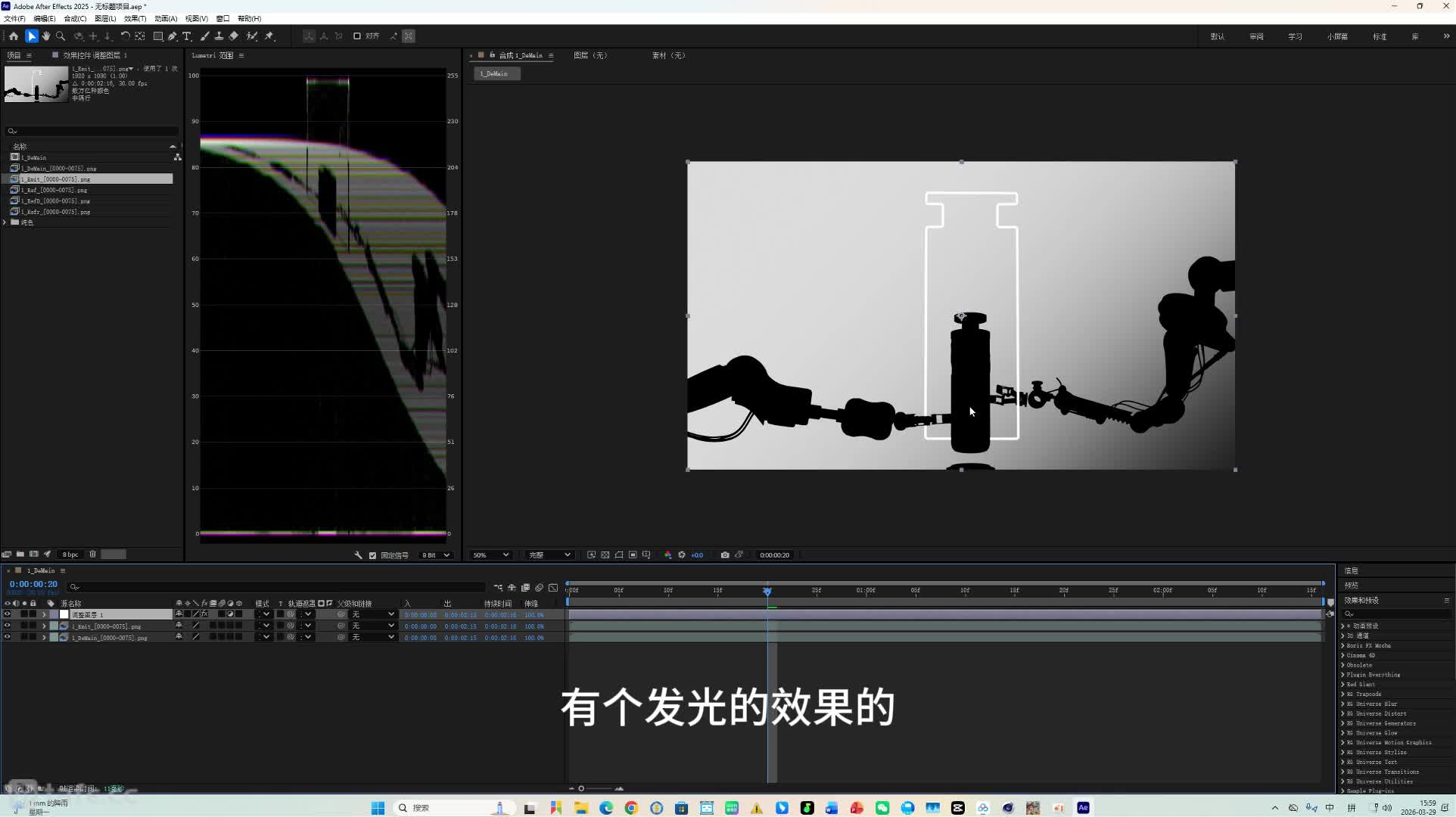Select the Zoom magnifier tool
The image size is (1456, 817).
(x=61, y=36)
